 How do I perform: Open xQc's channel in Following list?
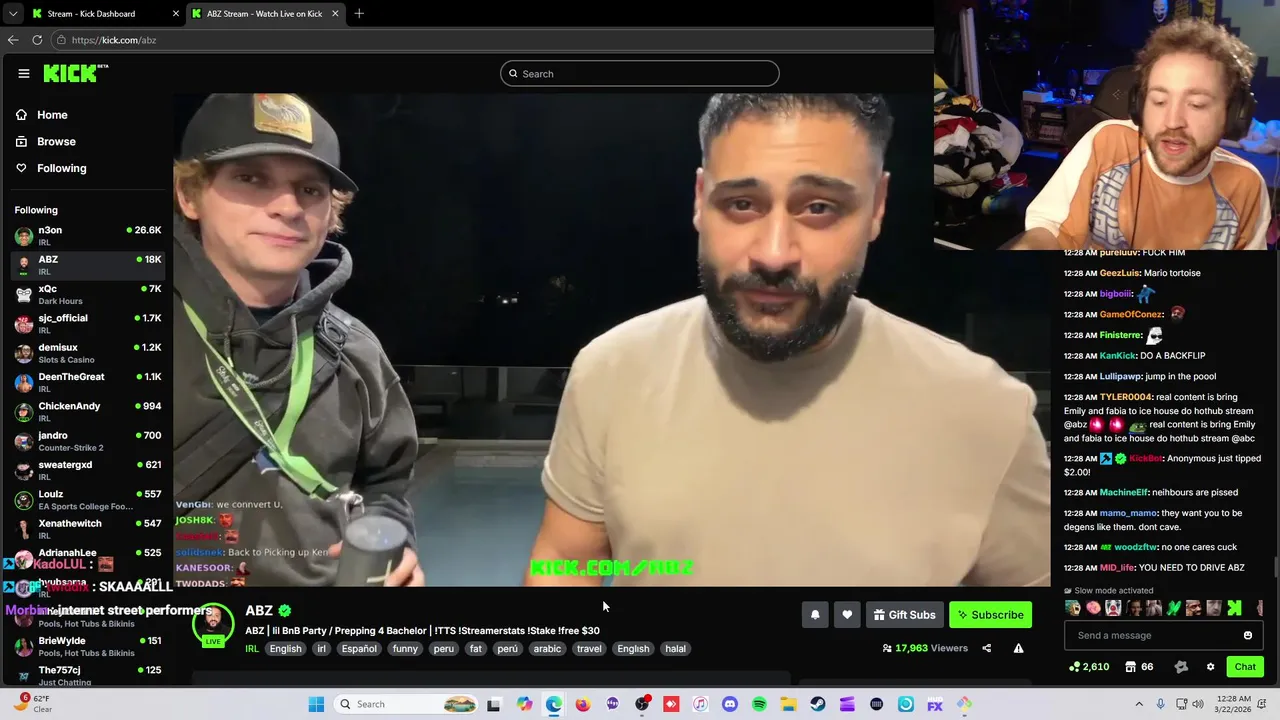pos(88,294)
